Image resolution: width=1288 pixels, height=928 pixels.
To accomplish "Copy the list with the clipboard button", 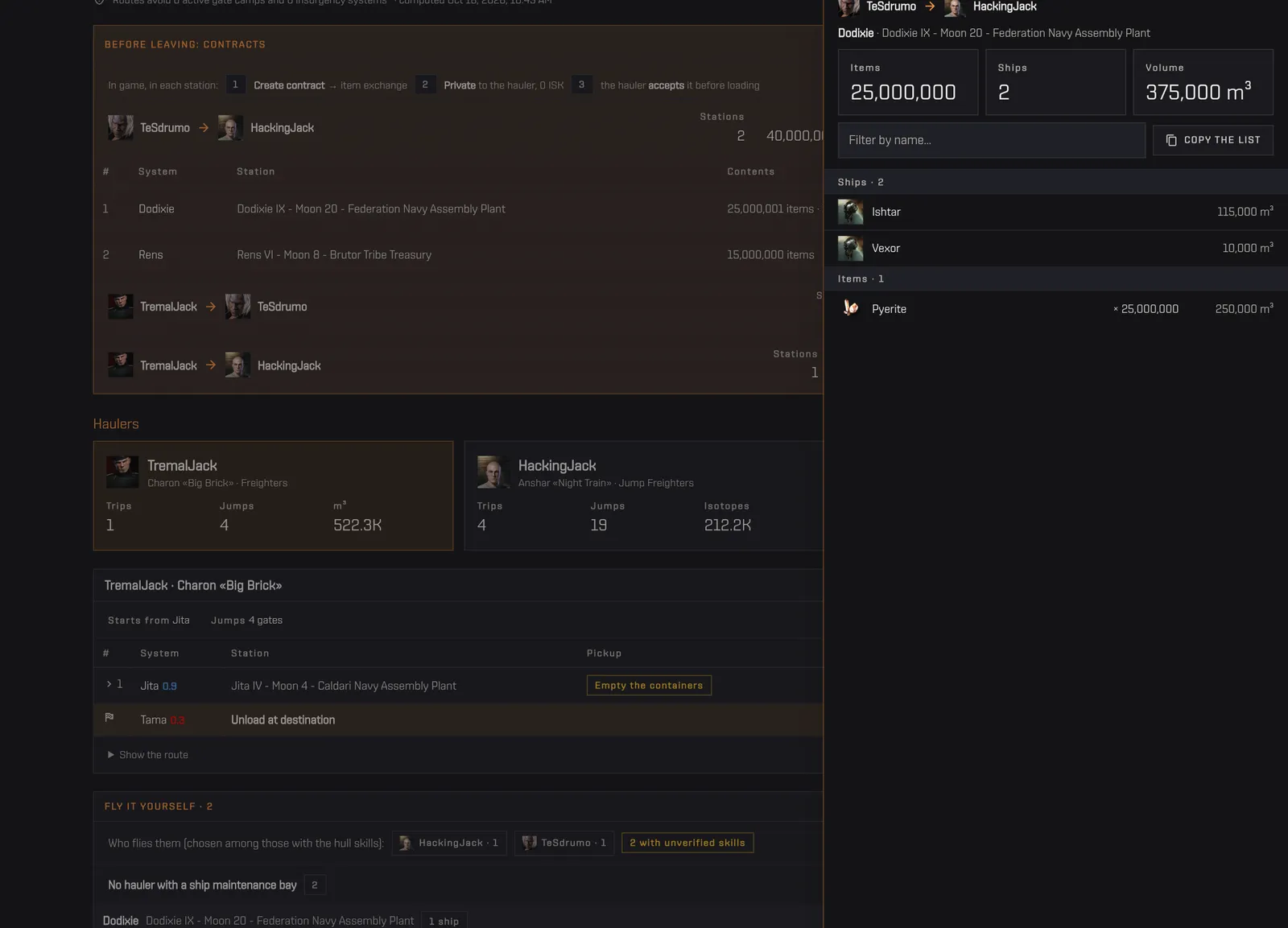I will coord(1212,140).
